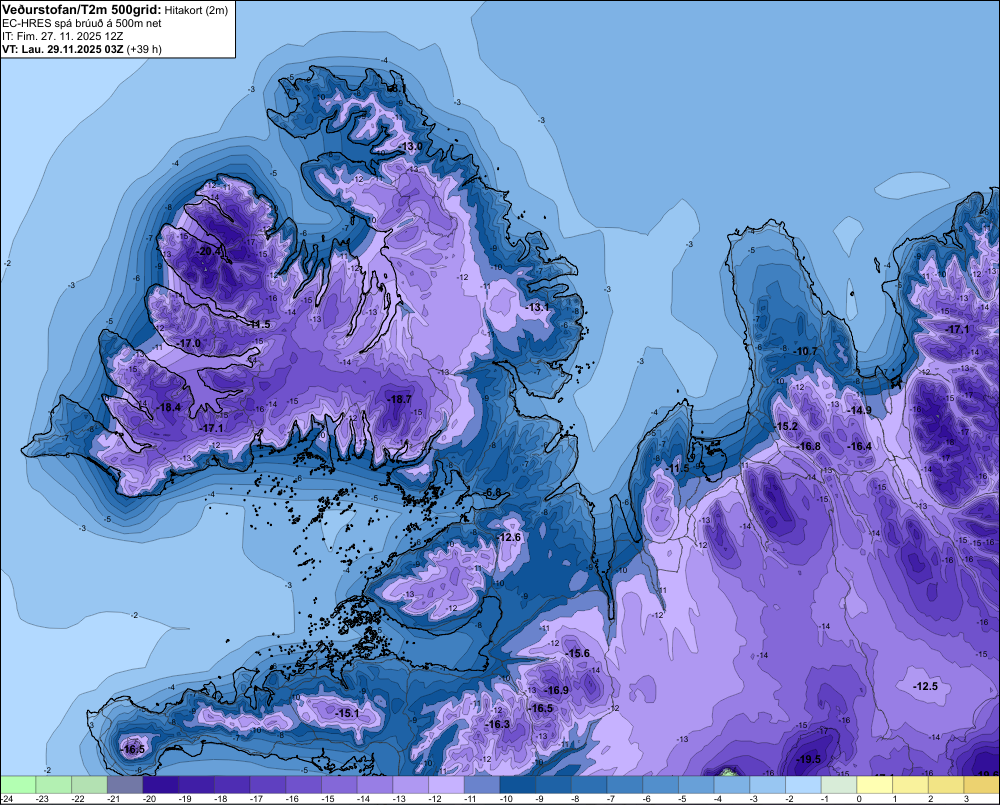This screenshot has height=805, width=1000.
Task: Select the grey-blue legend swatch above -21
Action: pyautogui.click(x=125, y=785)
